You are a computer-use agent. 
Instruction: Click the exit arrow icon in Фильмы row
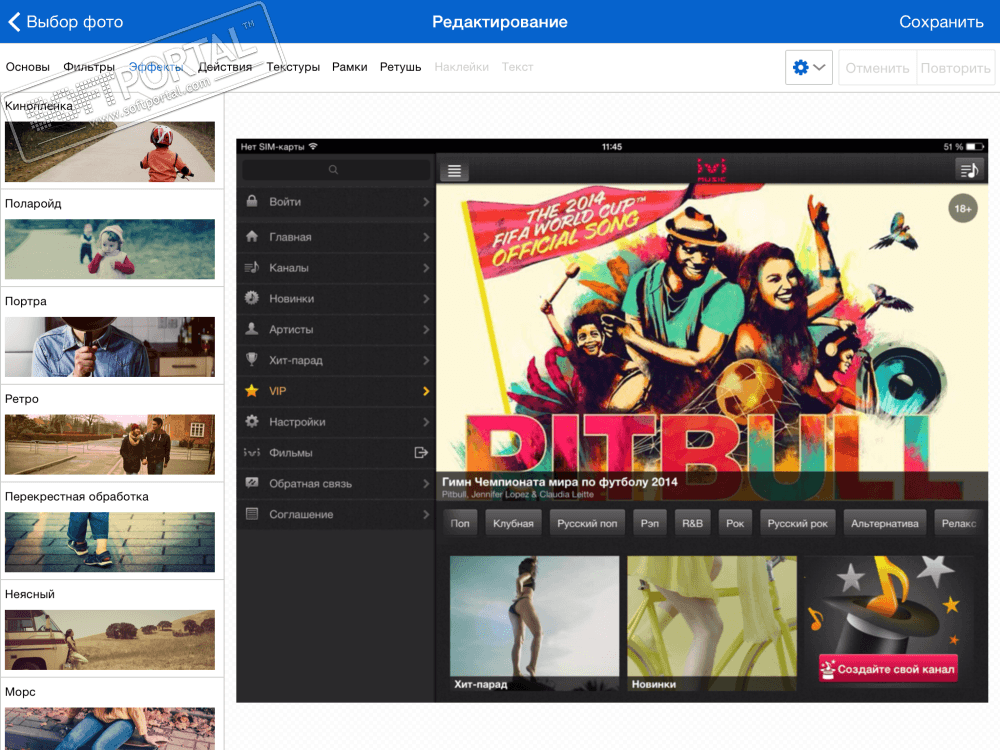coord(421,452)
